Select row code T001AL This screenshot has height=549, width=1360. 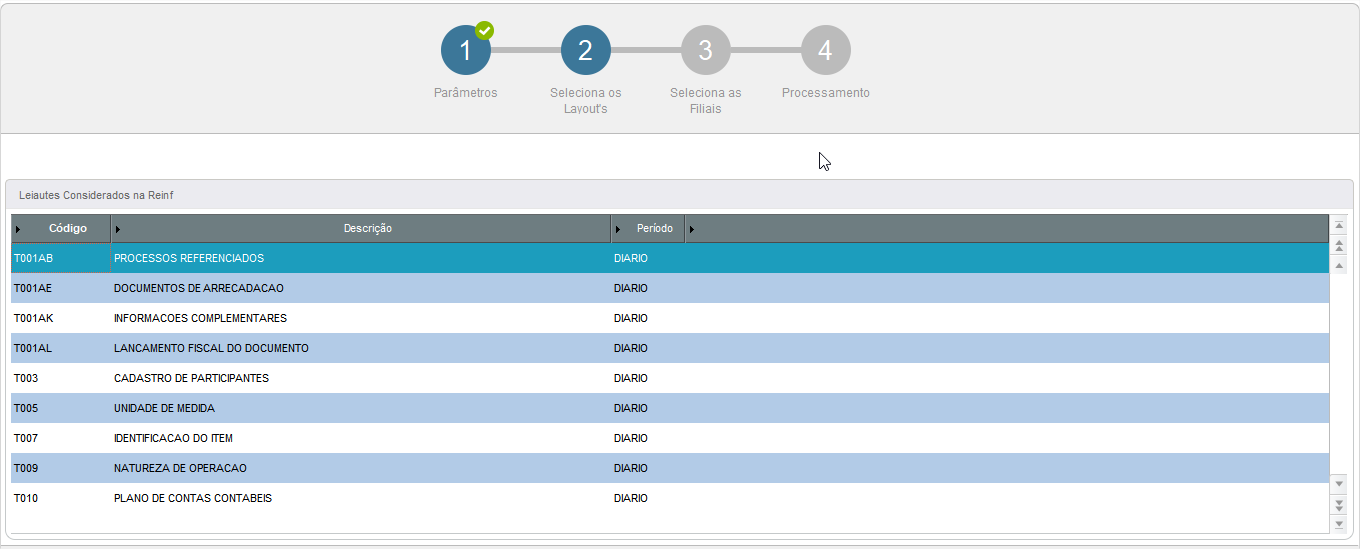pyautogui.click(x=33, y=348)
